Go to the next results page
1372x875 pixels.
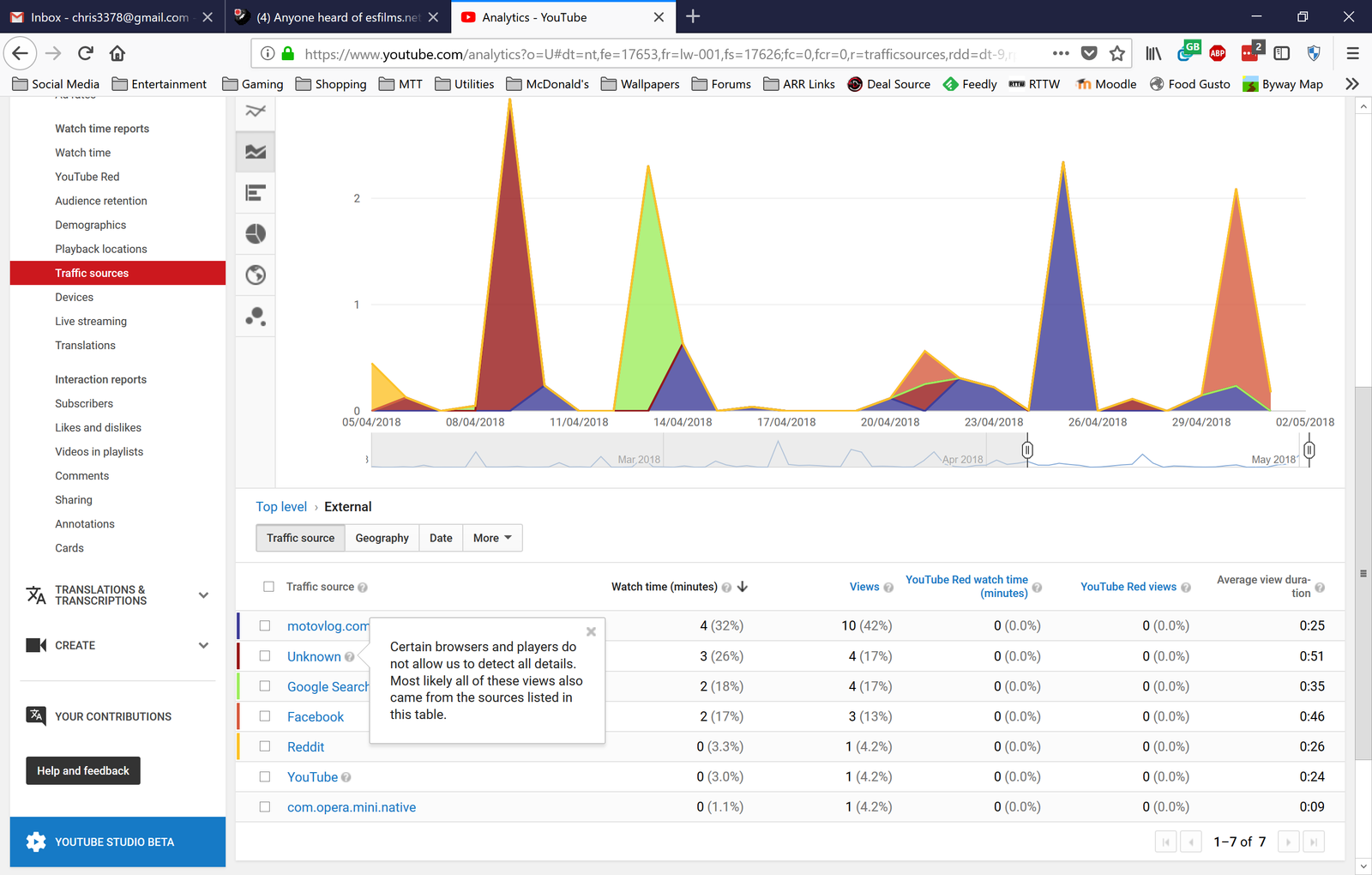pyautogui.click(x=1288, y=842)
